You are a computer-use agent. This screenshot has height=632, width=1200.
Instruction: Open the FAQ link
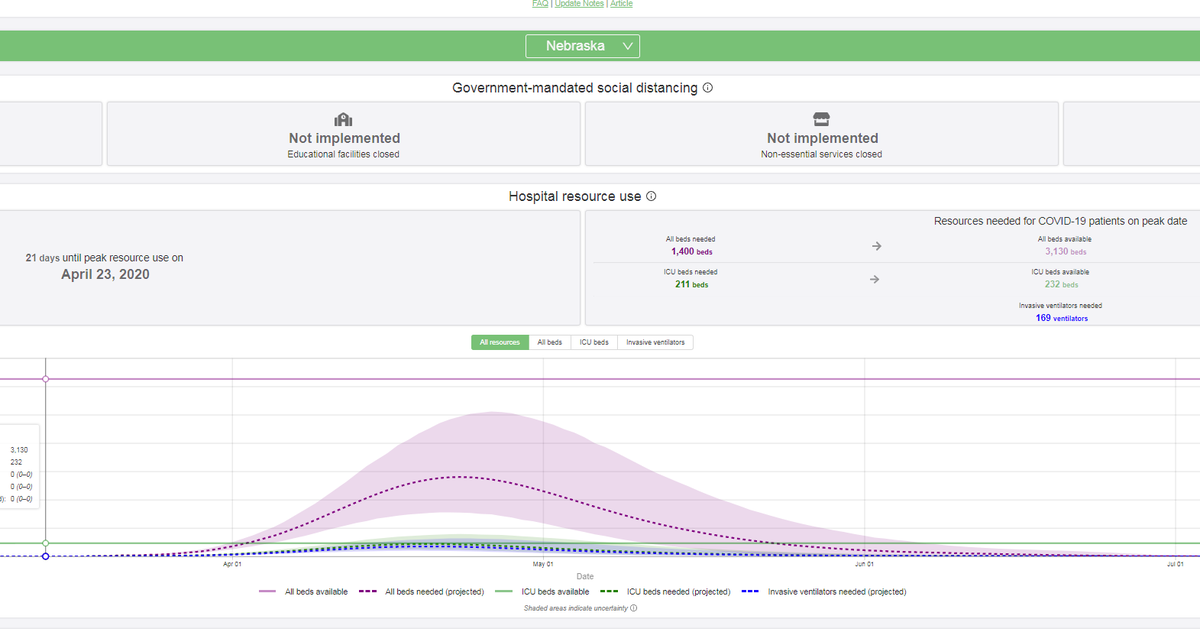(539, 4)
